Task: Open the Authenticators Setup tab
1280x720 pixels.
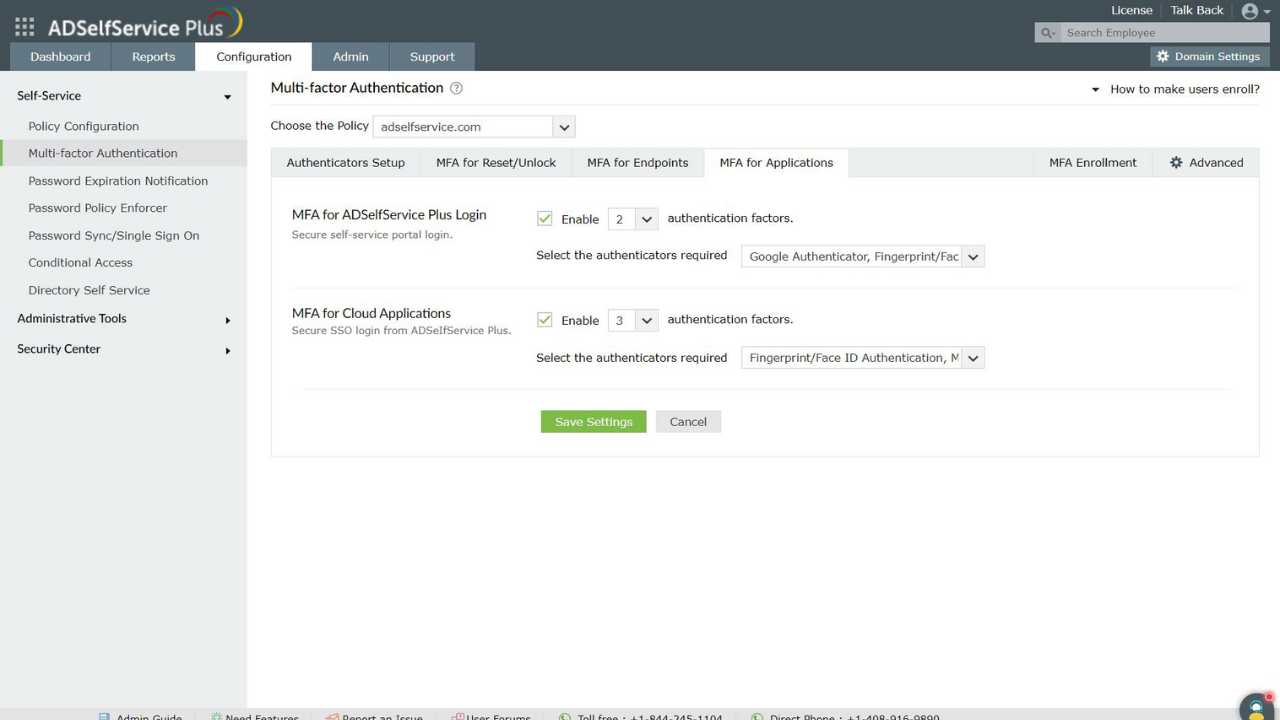Action: [x=346, y=163]
